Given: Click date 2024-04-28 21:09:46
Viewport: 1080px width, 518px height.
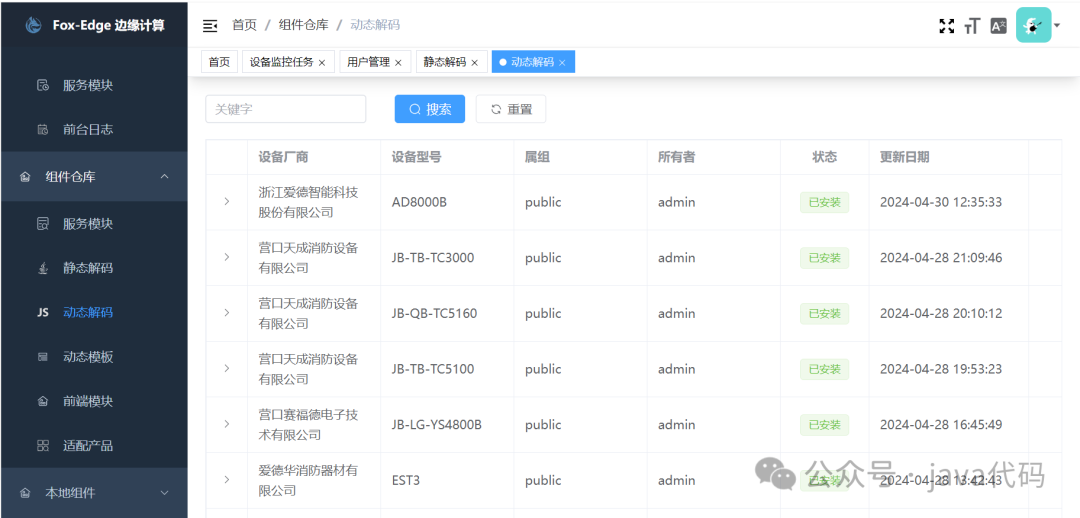Looking at the screenshot, I should pos(941,258).
